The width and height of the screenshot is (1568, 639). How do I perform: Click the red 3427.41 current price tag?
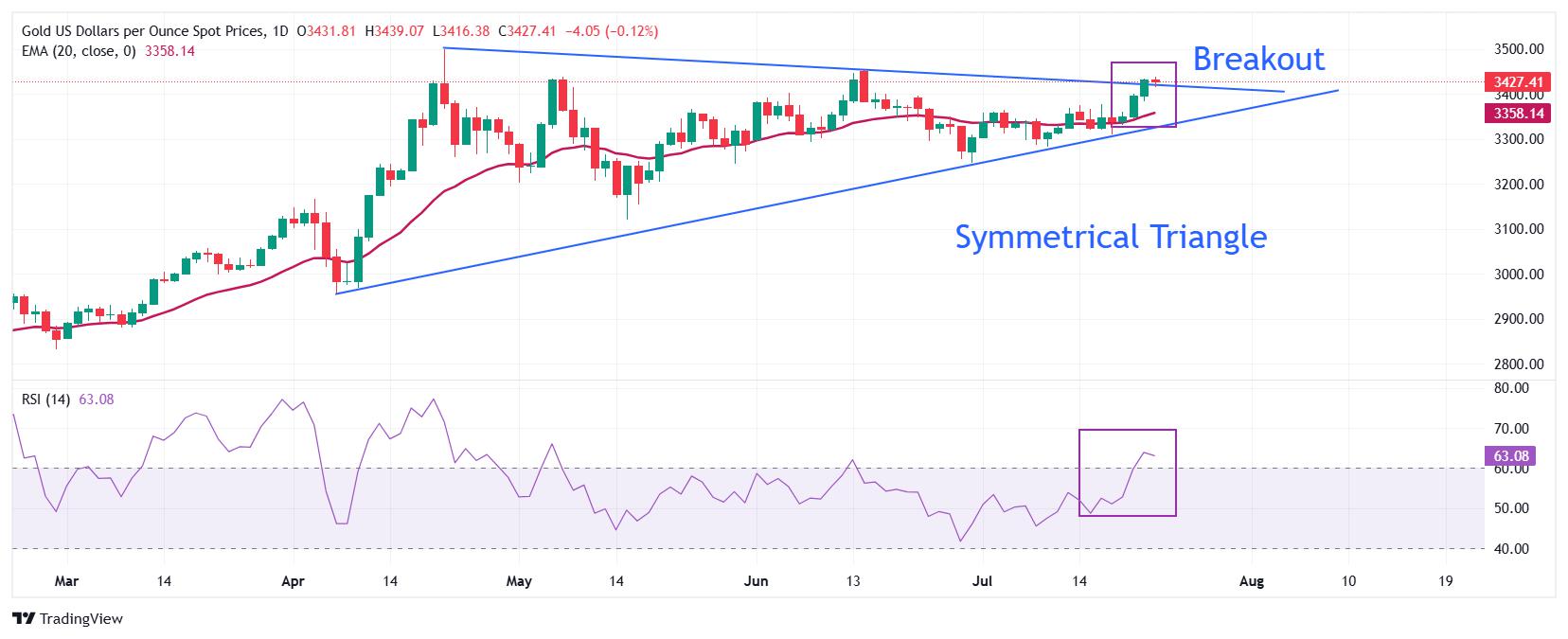(x=1518, y=81)
